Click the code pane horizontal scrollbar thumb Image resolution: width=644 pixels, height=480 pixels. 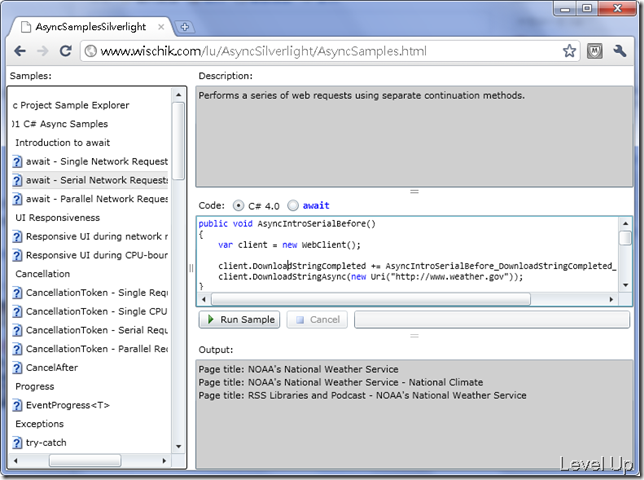pyautogui.click(x=371, y=299)
